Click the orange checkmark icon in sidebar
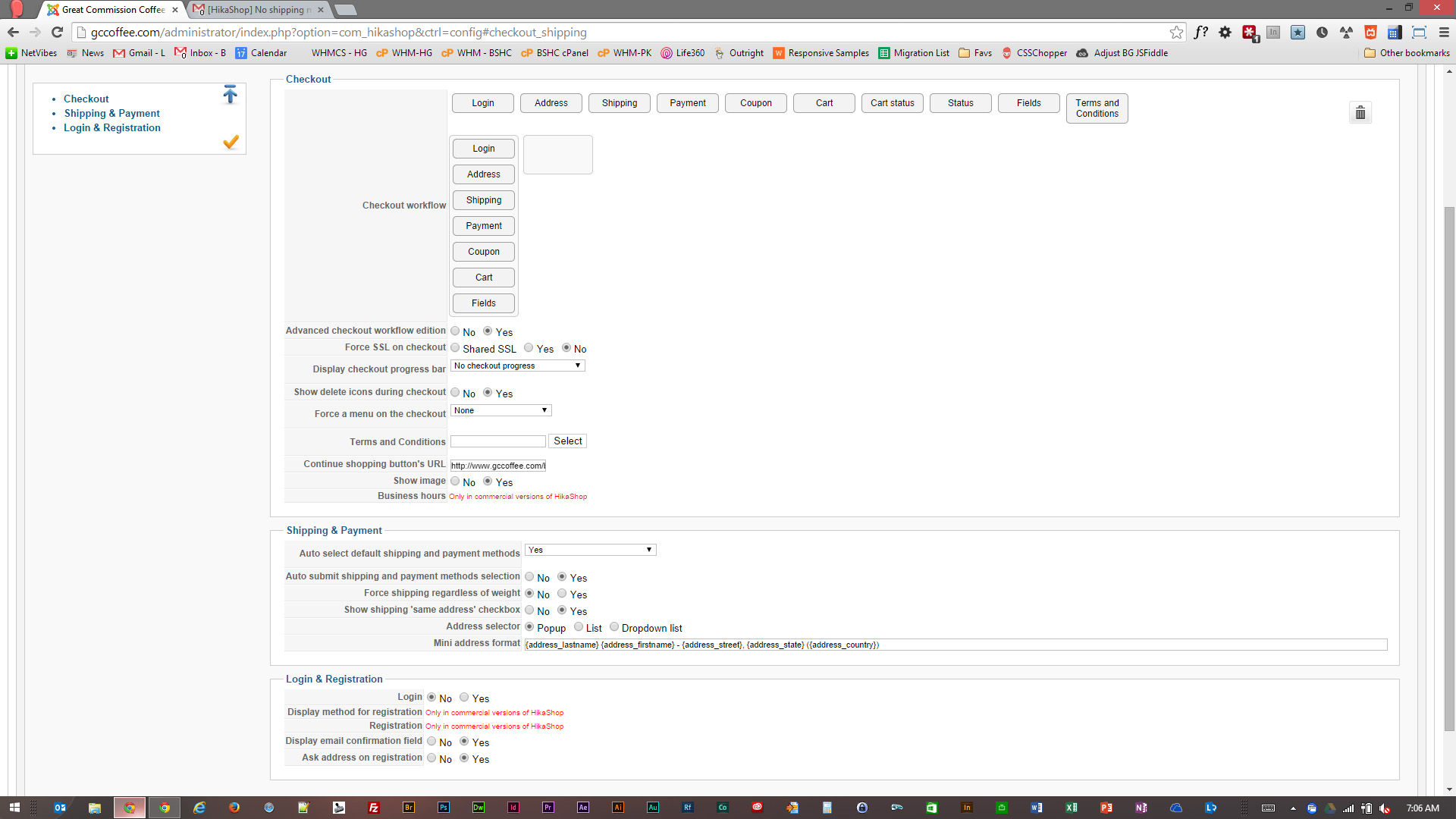Image resolution: width=1456 pixels, height=819 pixels. point(231,142)
